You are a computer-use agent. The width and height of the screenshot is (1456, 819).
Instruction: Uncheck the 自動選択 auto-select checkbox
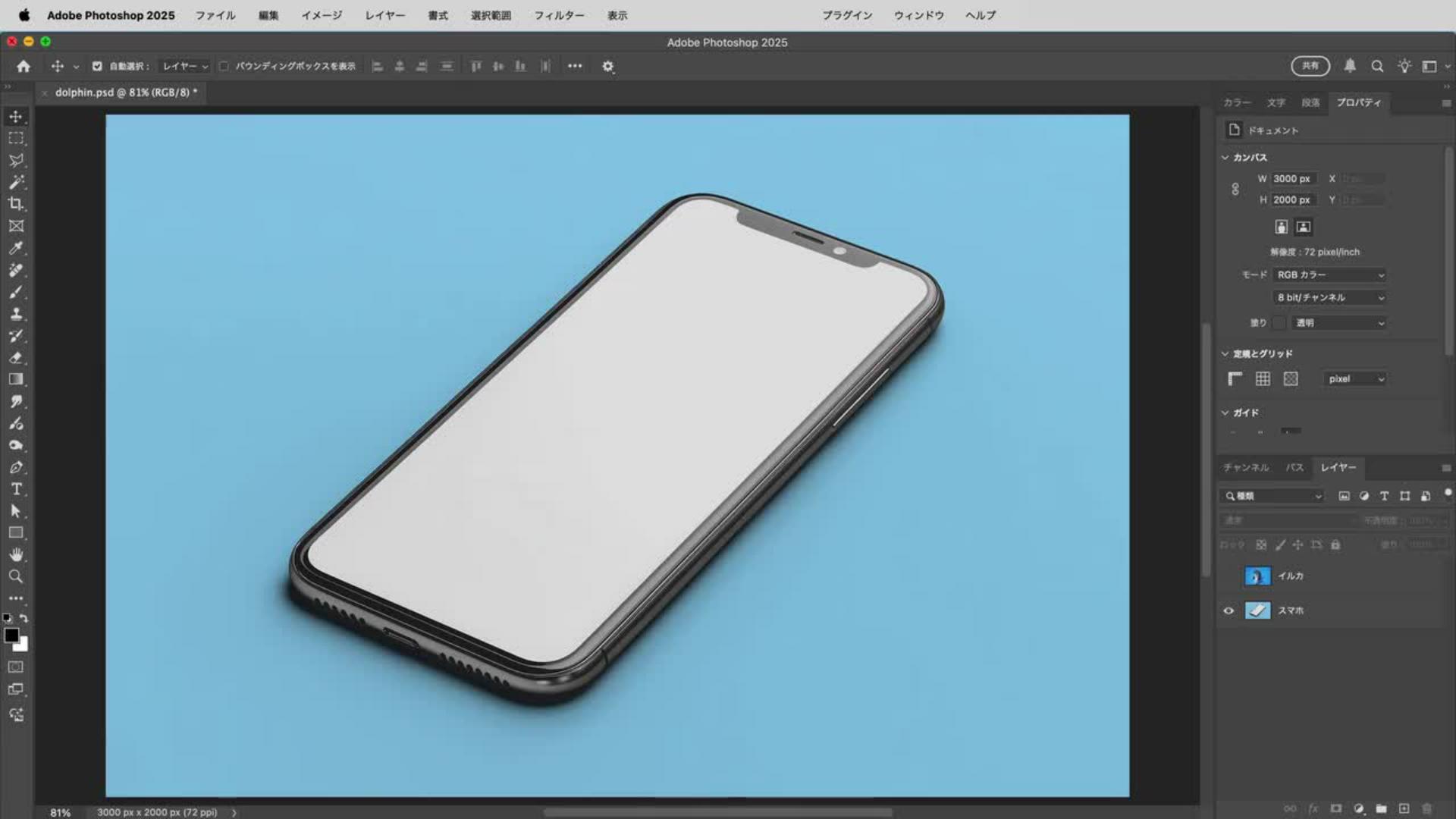pos(97,66)
